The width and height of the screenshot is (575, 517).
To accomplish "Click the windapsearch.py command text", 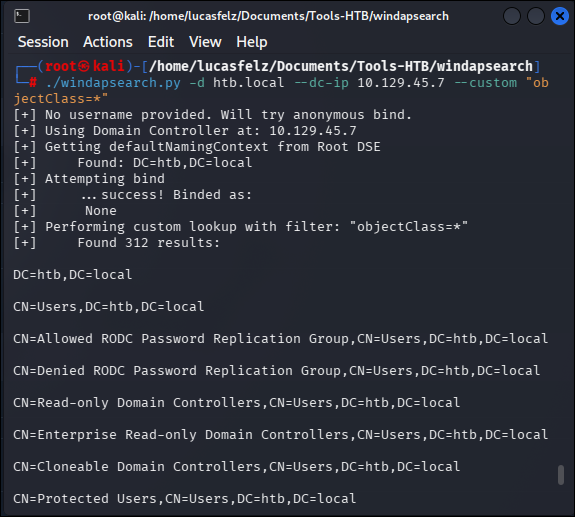I will [x=113, y=83].
